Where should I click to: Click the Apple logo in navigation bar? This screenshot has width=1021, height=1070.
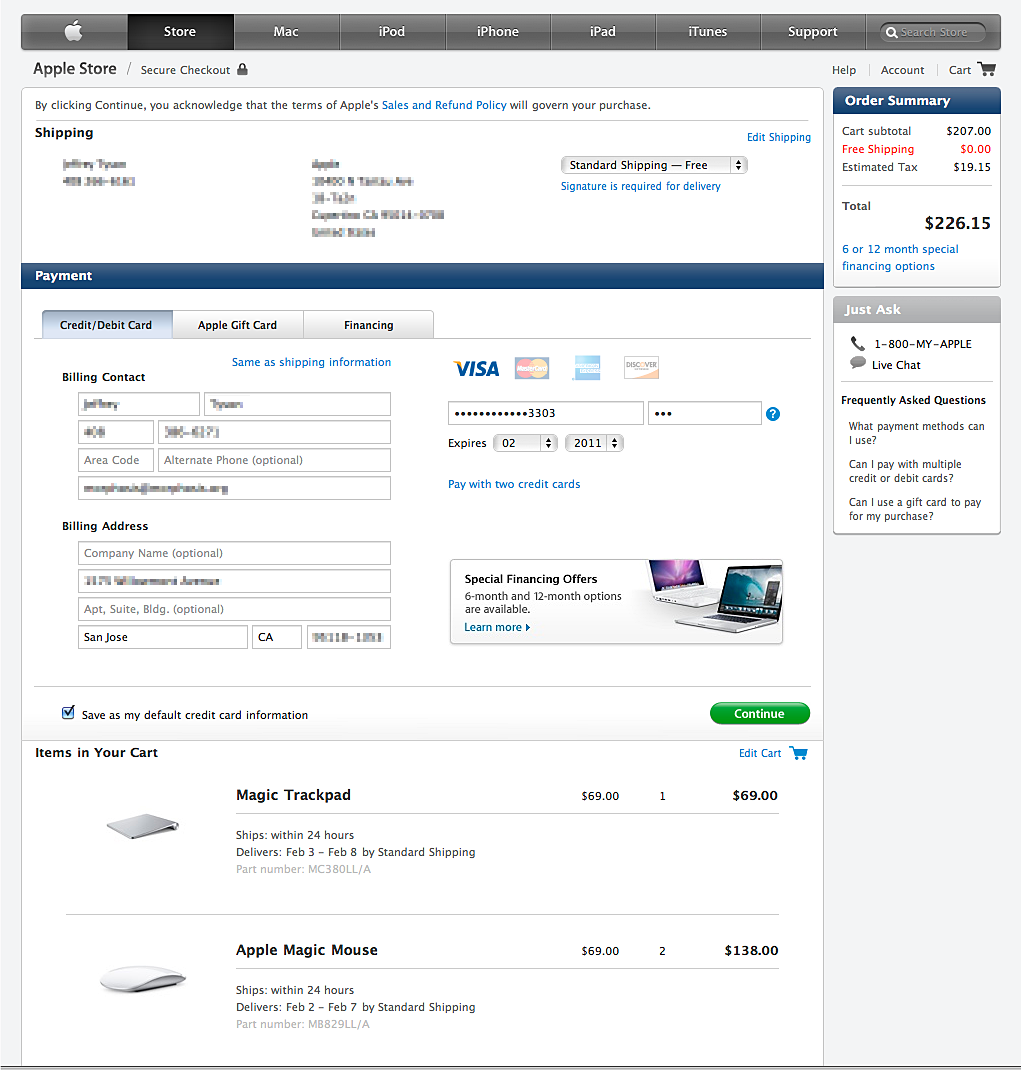click(74, 31)
